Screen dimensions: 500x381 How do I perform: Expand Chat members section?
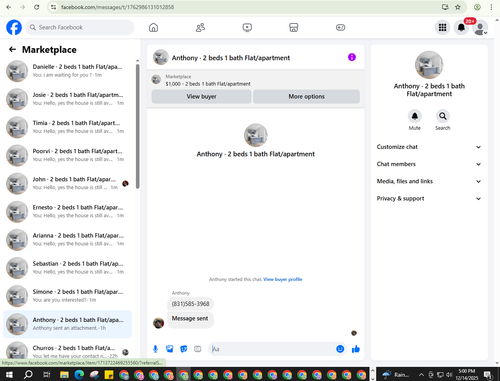(429, 164)
